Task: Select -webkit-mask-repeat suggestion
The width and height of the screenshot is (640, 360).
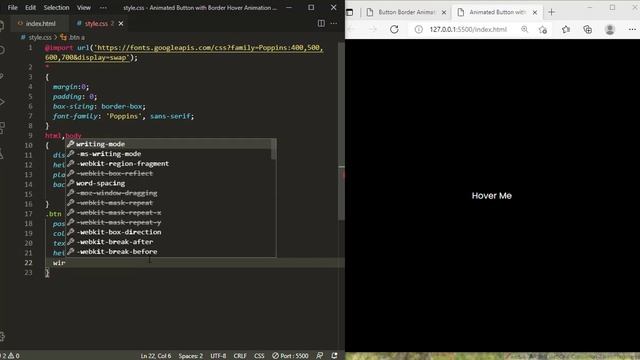Action: [x=171, y=202]
